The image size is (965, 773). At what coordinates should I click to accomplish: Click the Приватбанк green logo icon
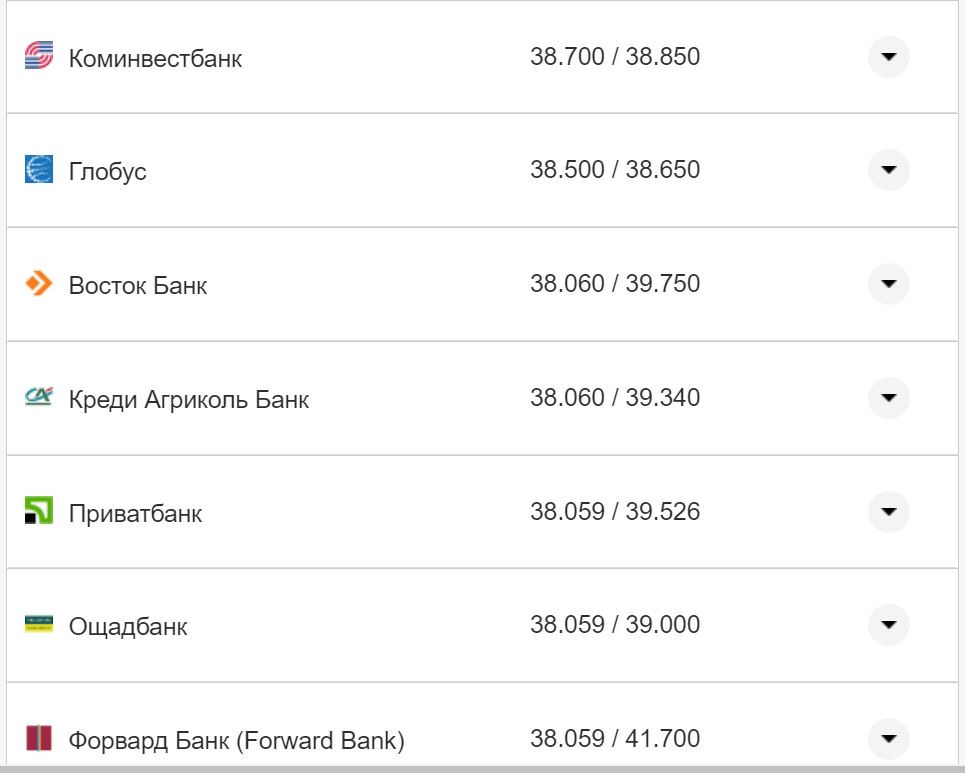(38, 512)
